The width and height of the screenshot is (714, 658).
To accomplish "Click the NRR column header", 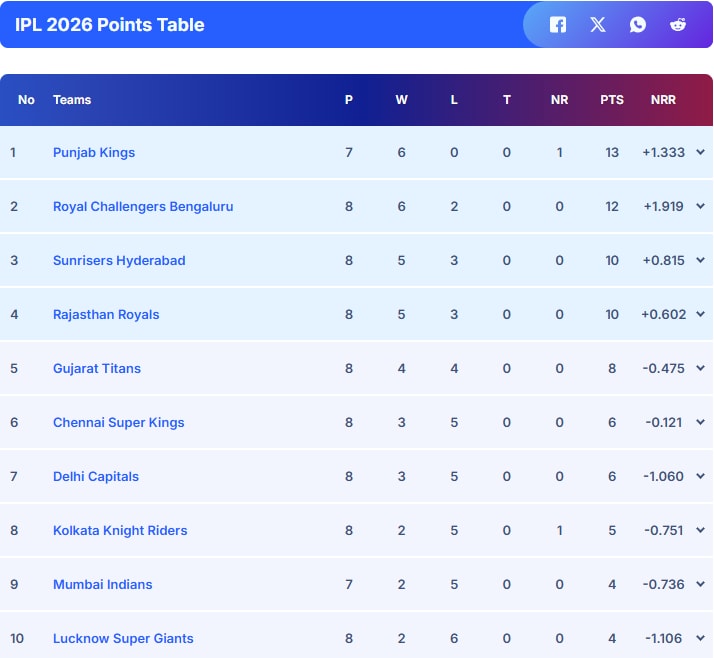I will 663,100.
